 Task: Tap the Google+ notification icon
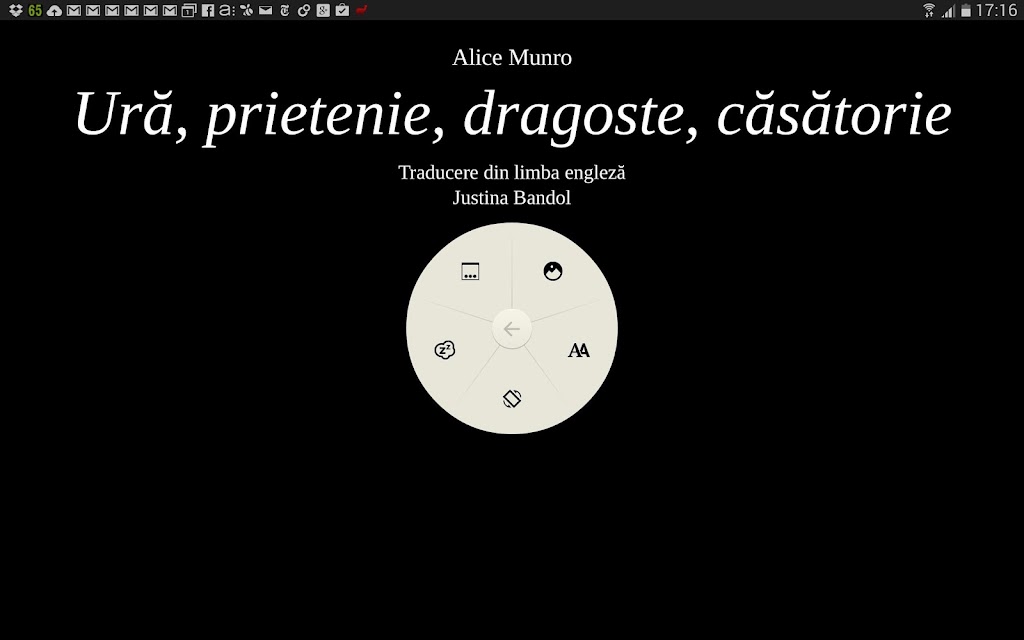pyautogui.click(x=323, y=10)
